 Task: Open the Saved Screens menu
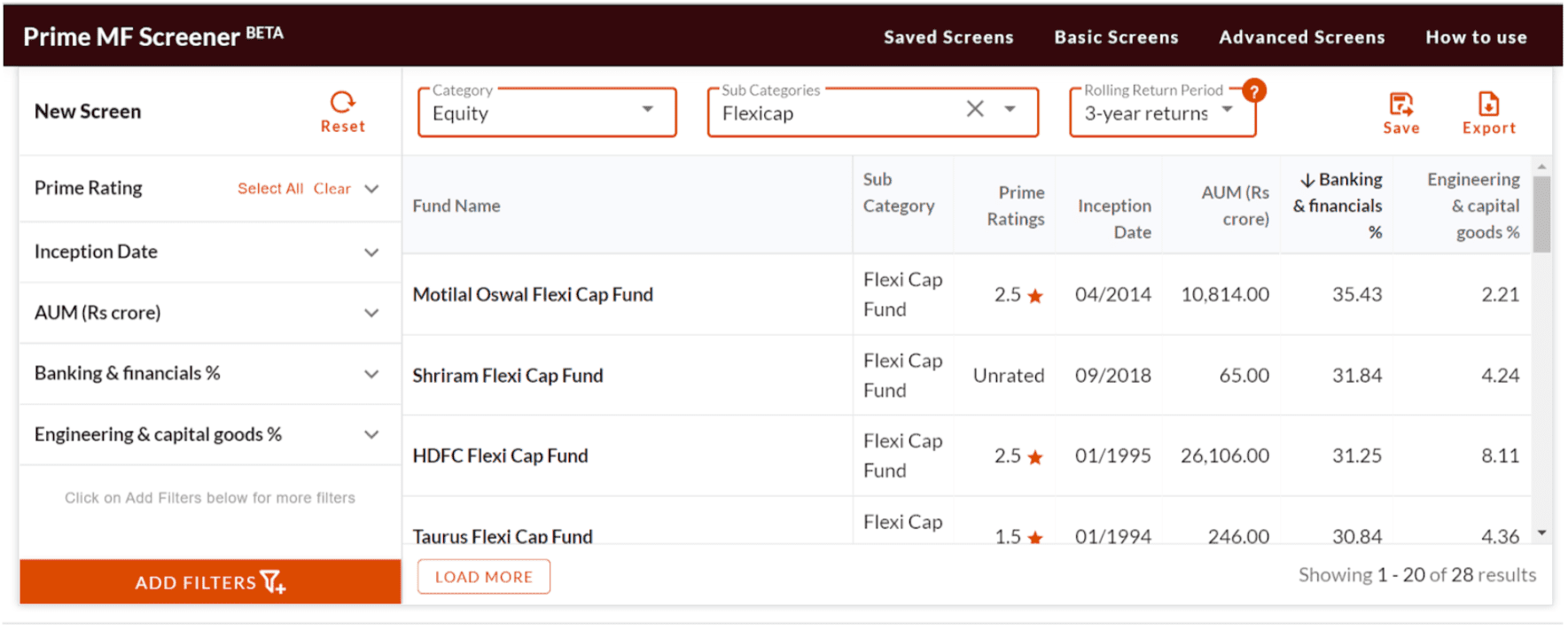(948, 37)
